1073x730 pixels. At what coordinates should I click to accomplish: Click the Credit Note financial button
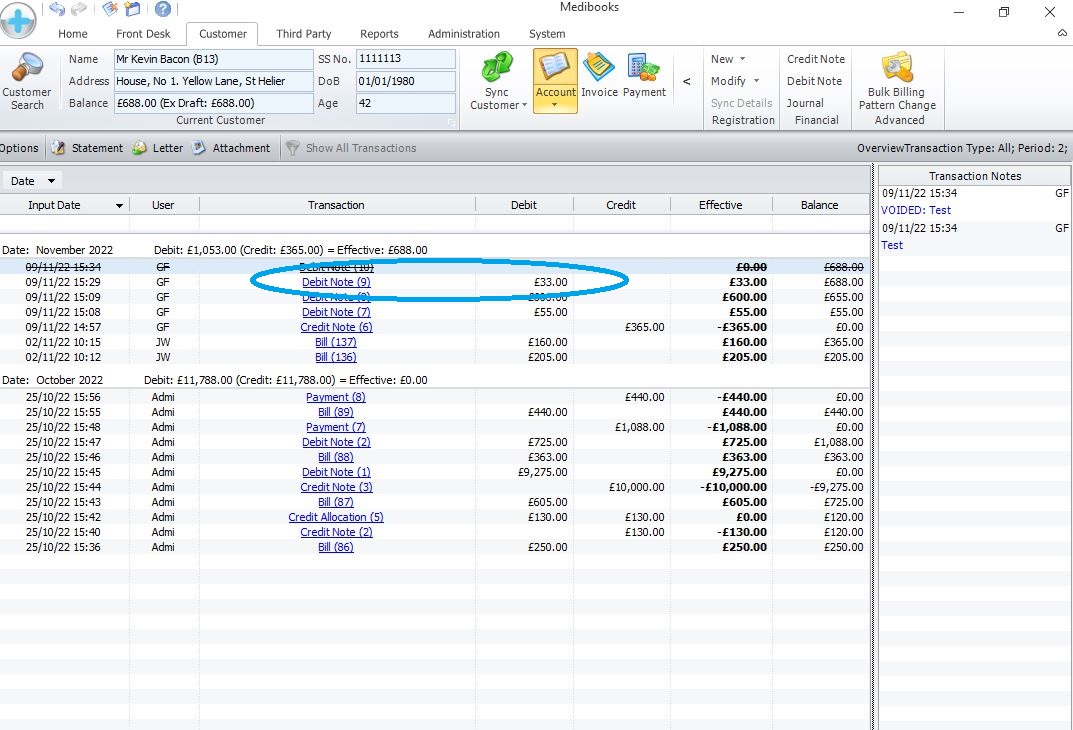pyautogui.click(x=815, y=59)
